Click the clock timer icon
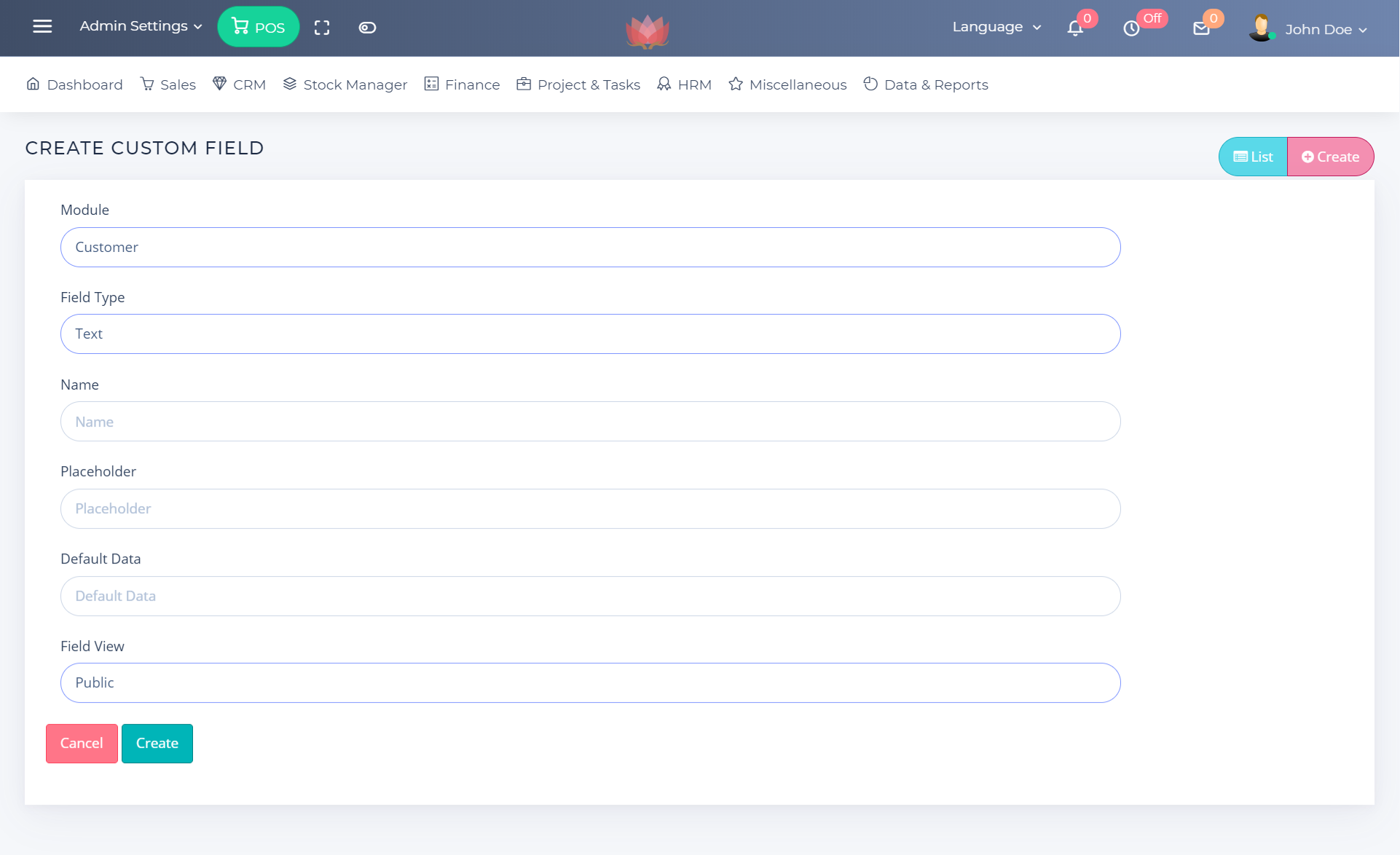This screenshot has width=1400, height=855. click(1131, 28)
